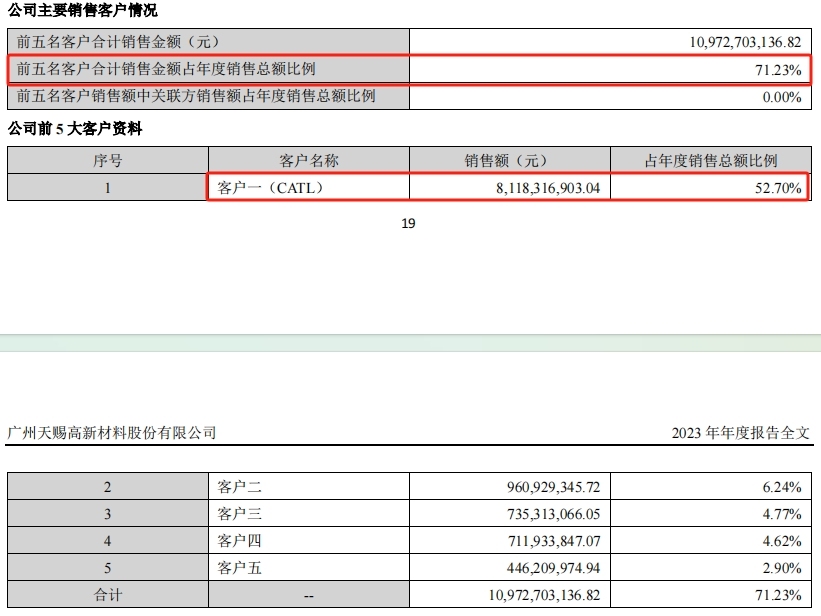Image resolution: width=821 pixels, height=616 pixels.
Task: Select the label 前五名客户销售额中关联方销售额占年度销售总额比例
Action: tap(196, 96)
